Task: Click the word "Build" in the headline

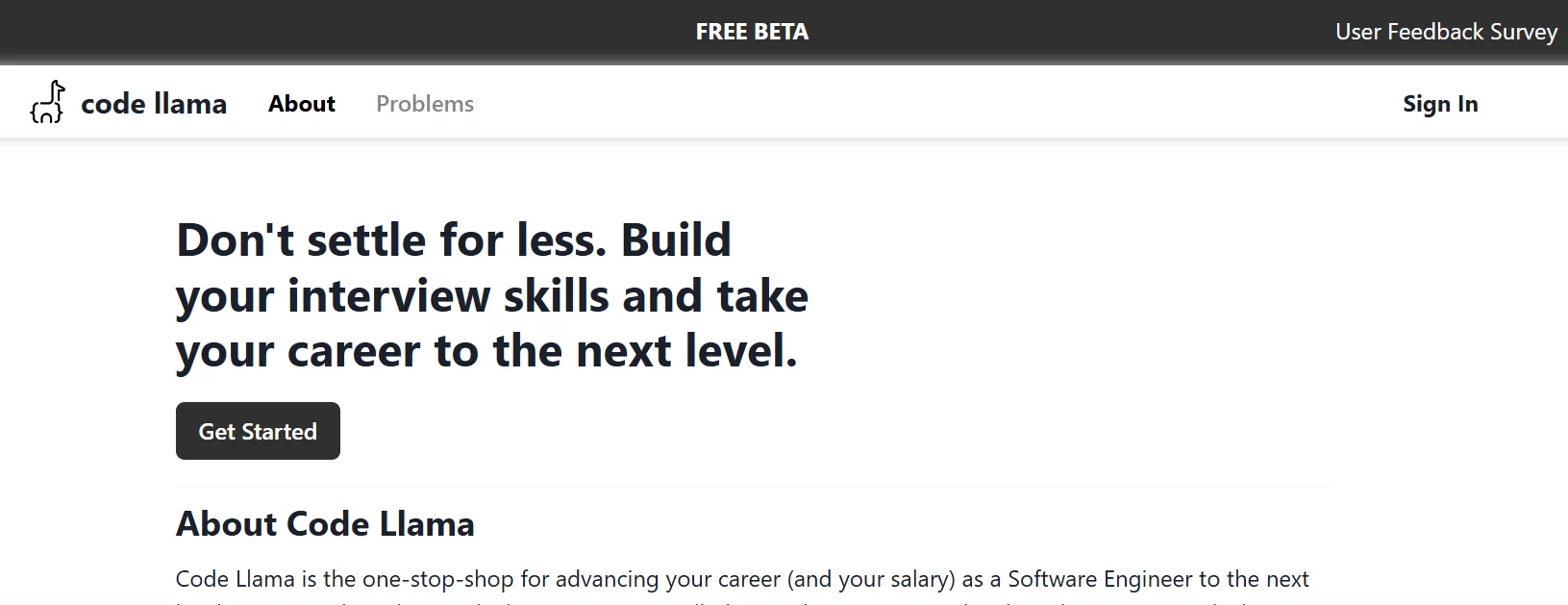Action: tap(676, 240)
